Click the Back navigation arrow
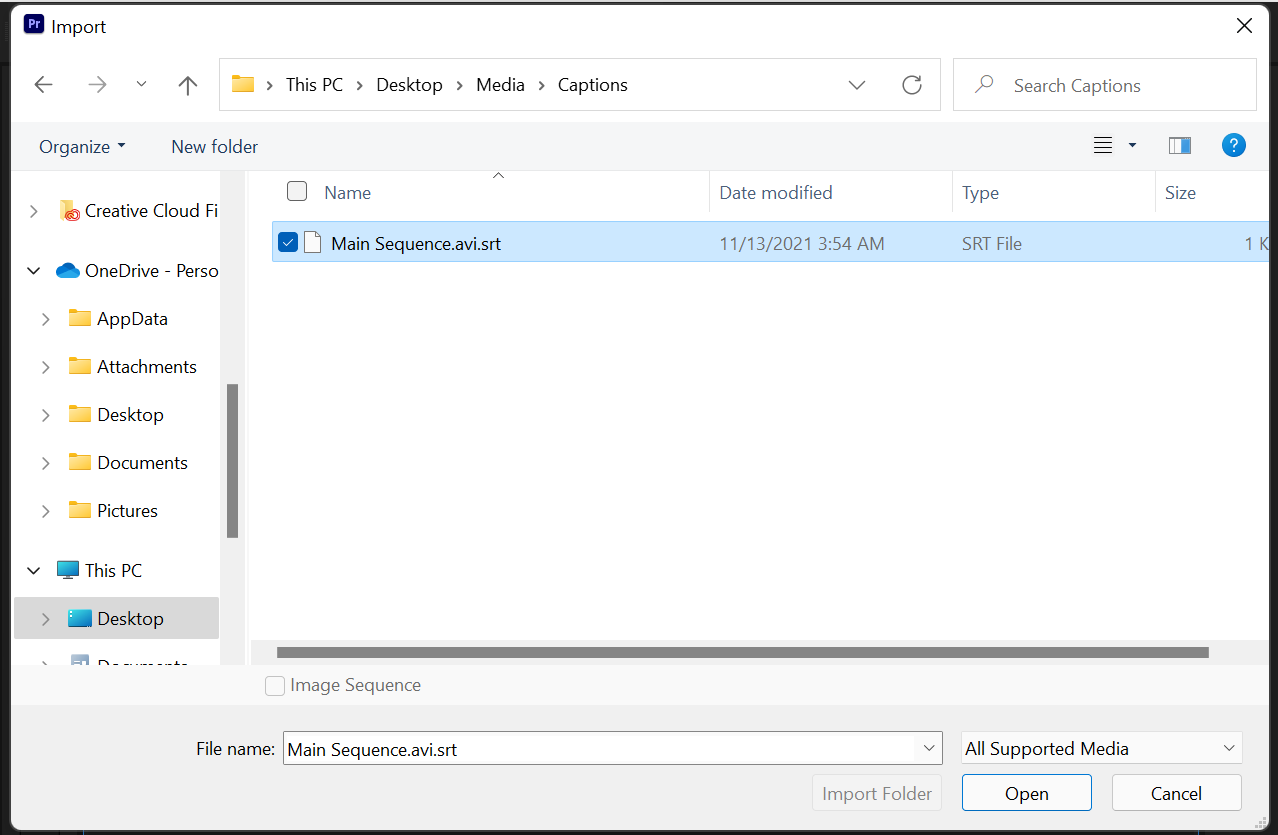 point(43,85)
